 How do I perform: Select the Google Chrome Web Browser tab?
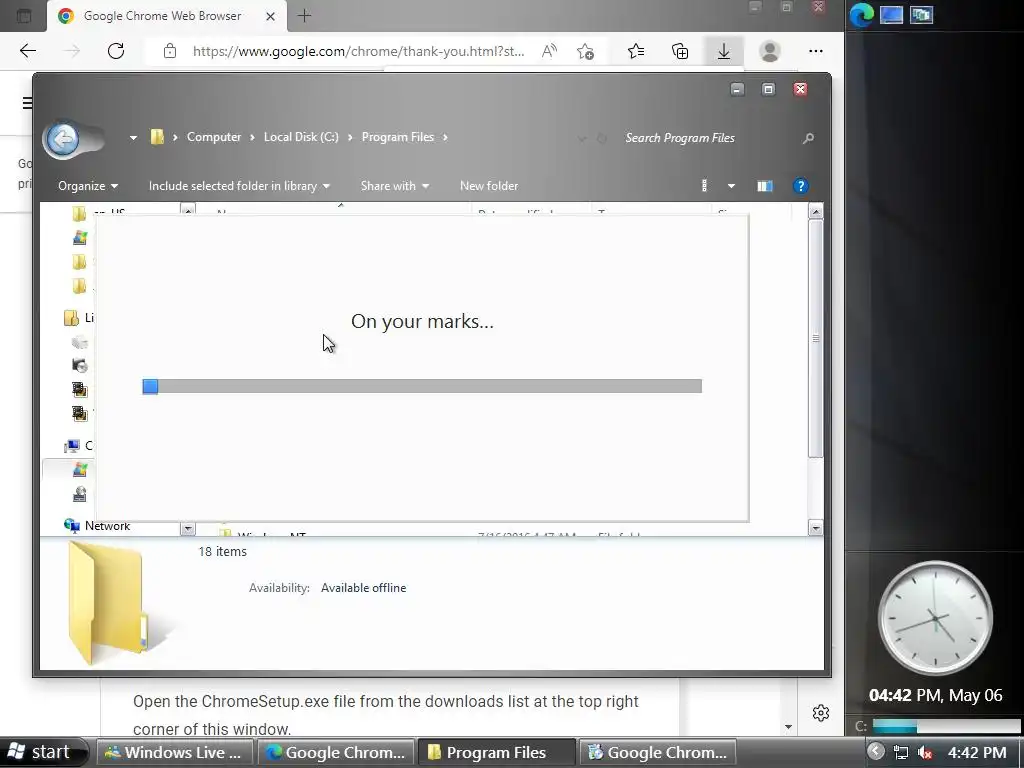tap(167, 16)
